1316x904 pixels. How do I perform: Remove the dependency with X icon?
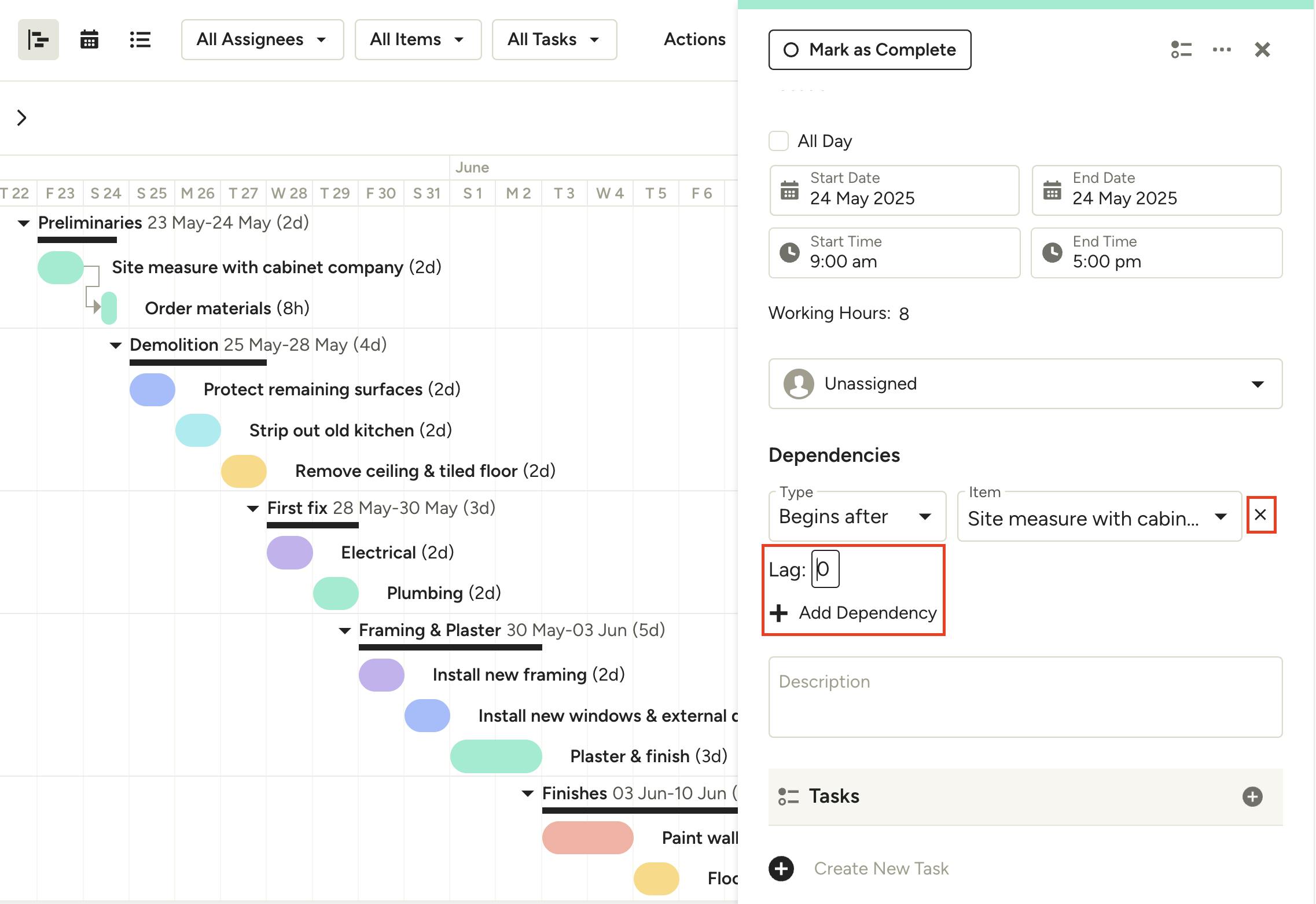click(1260, 515)
